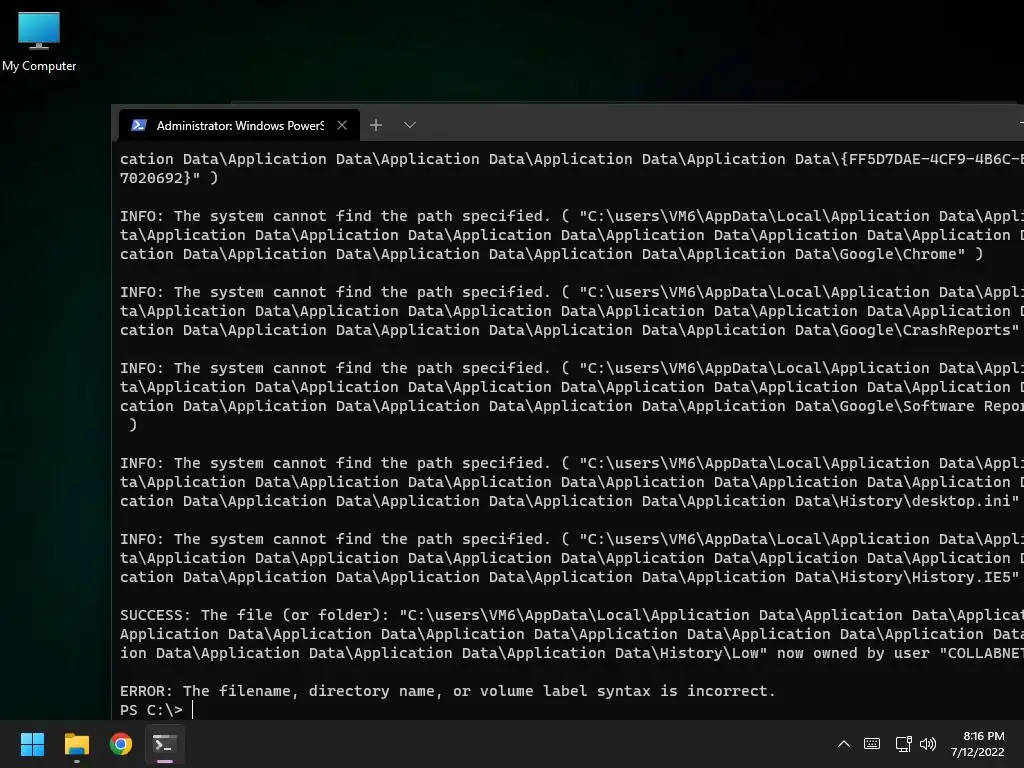Open the volume speaker tray icon
The height and width of the screenshot is (768, 1024).
tap(927, 744)
